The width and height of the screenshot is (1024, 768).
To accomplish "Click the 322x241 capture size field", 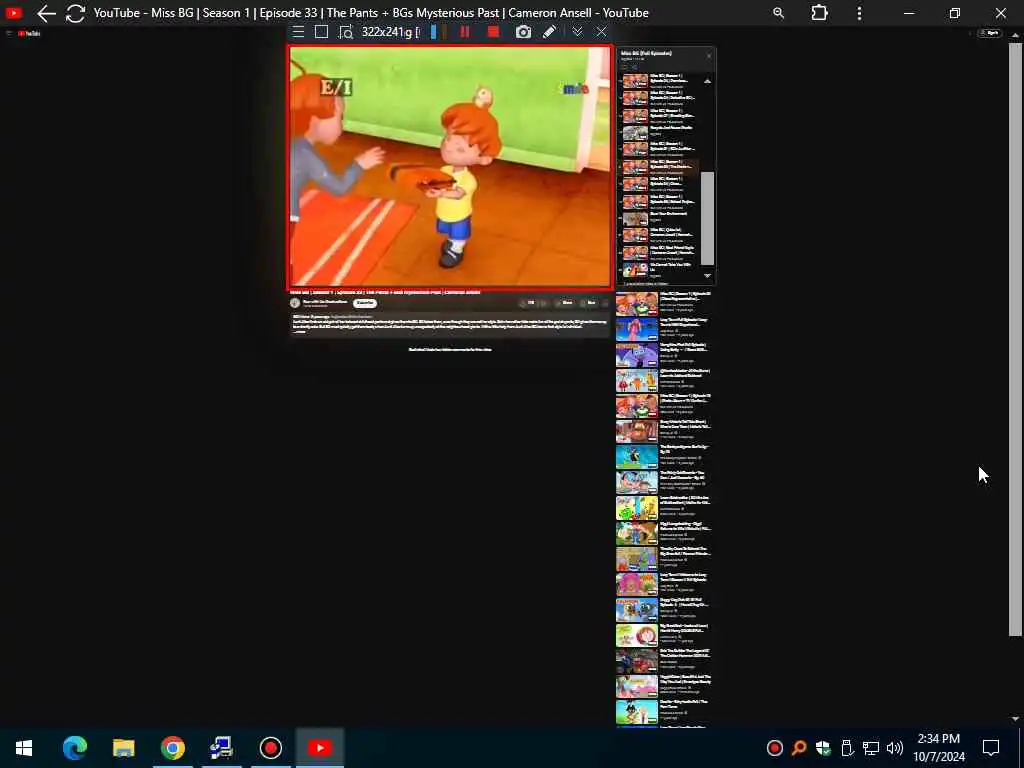I will 390,32.
